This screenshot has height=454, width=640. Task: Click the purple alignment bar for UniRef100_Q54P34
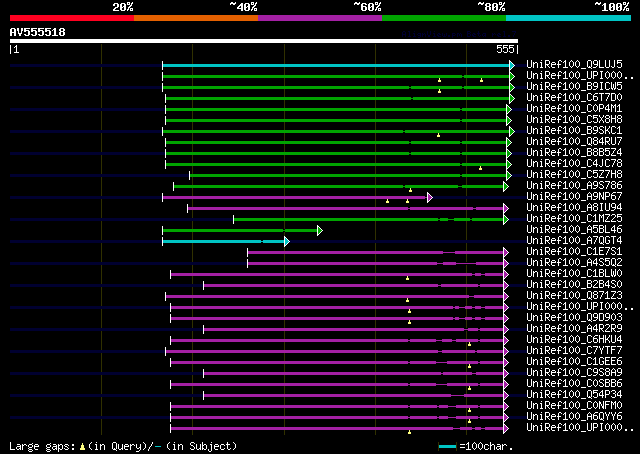pyautogui.click(x=353, y=396)
